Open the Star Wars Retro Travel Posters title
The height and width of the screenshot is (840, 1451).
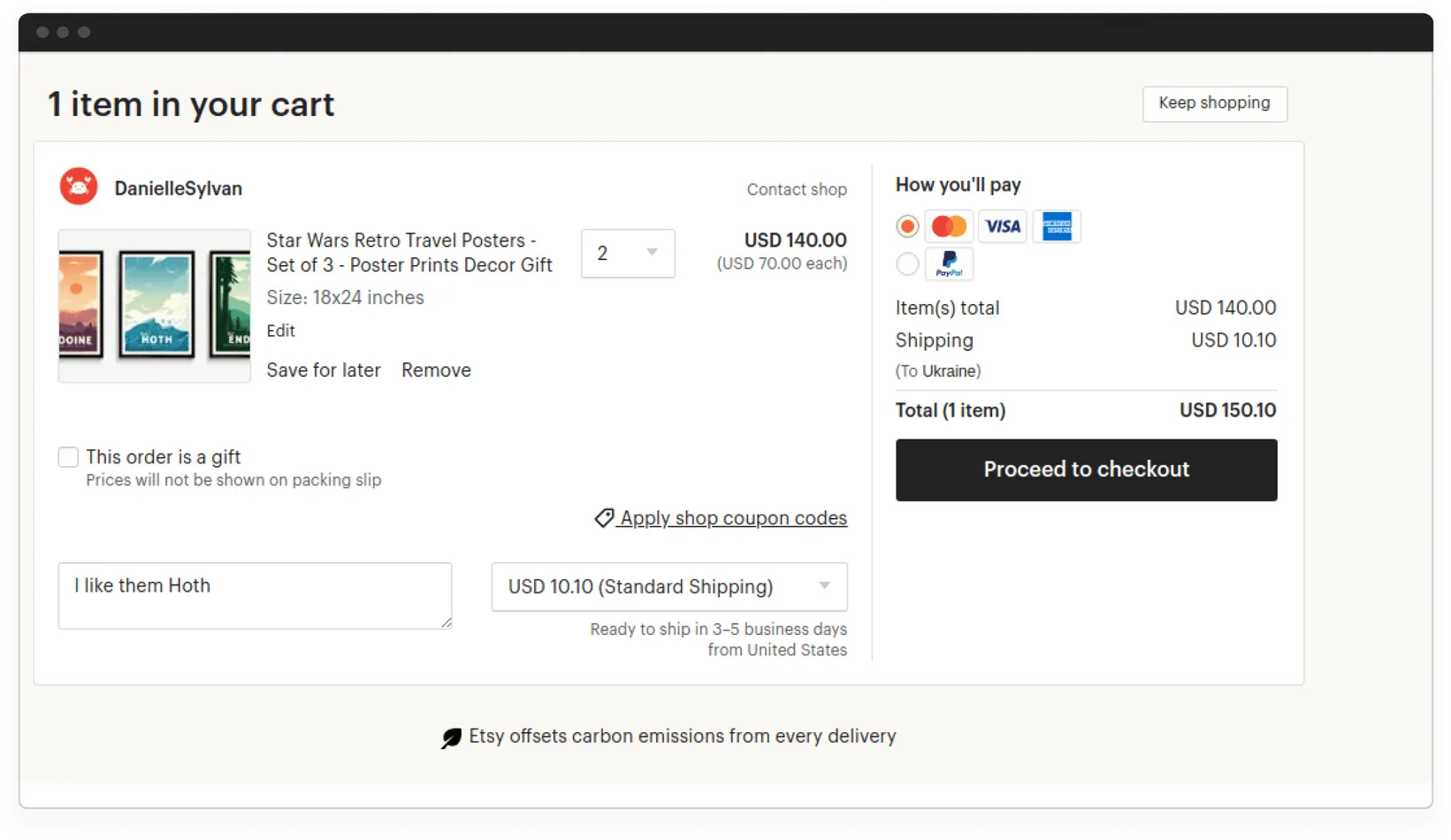click(x=409, y=253)
